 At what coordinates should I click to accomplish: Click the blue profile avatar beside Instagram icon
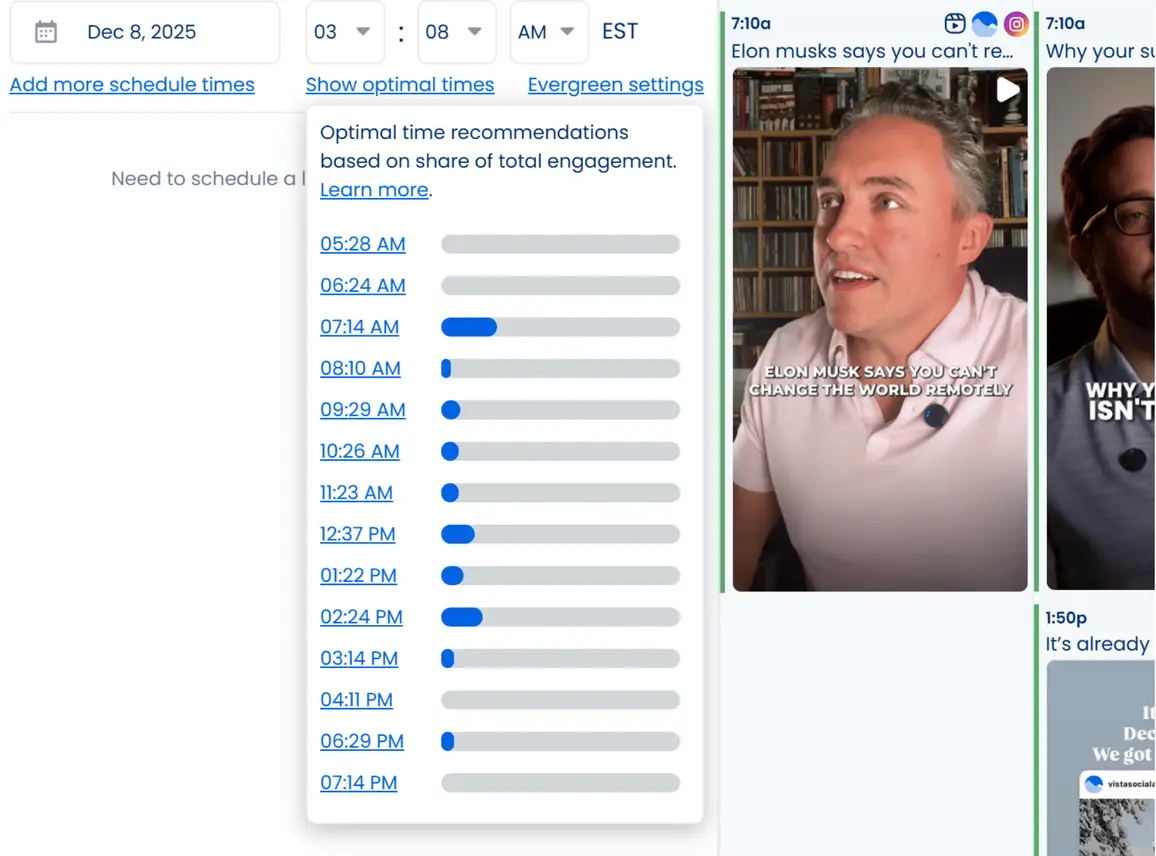point(985,24)
